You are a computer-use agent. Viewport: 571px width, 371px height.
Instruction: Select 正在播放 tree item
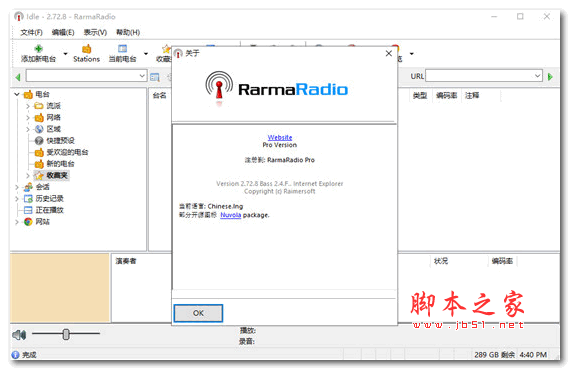50,210
